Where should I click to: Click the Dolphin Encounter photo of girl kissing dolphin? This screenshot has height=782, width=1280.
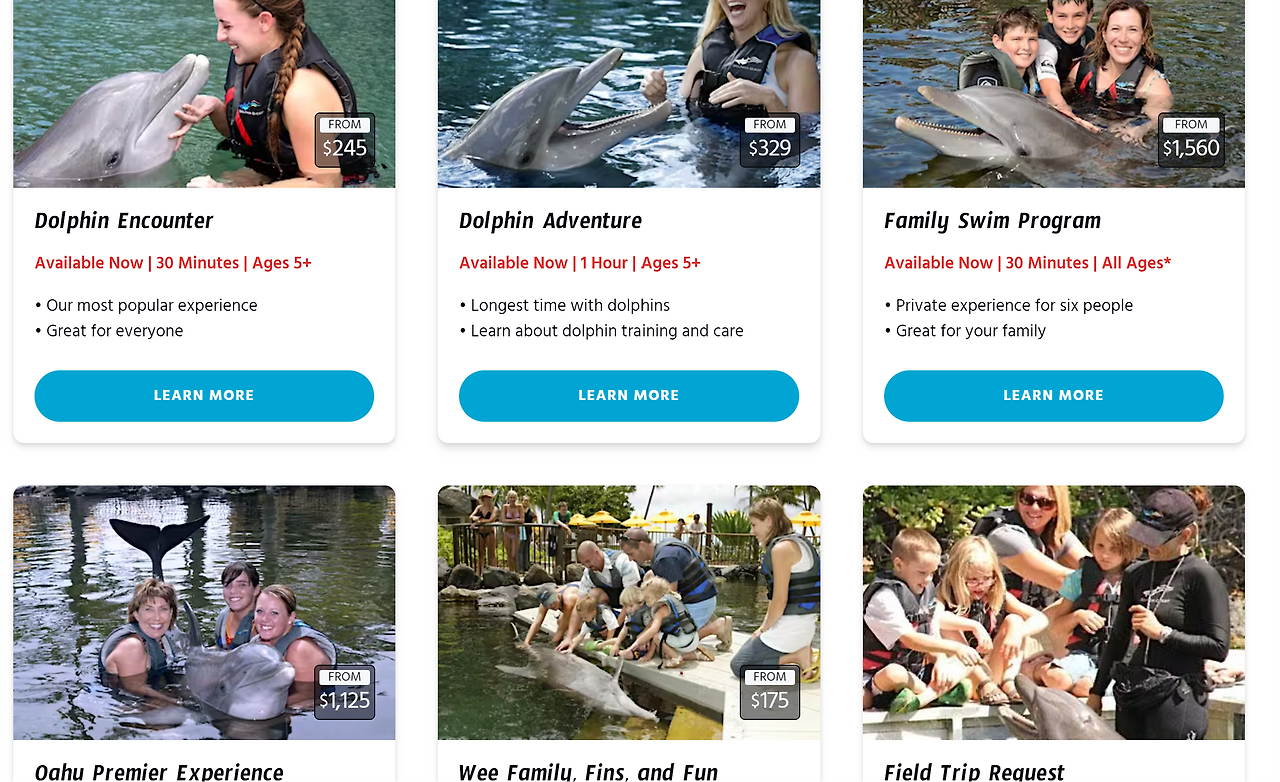point(204,94)
